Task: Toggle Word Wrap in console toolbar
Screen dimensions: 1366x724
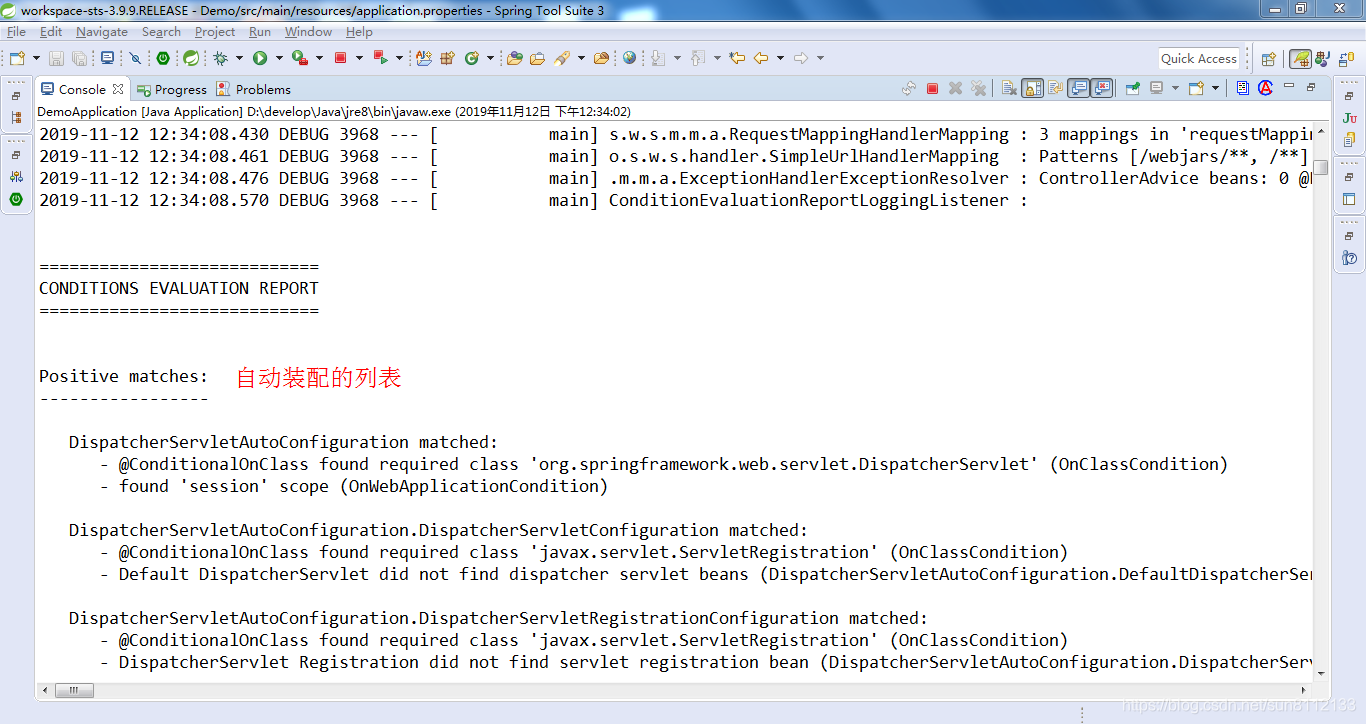Action: (1055, 88)
